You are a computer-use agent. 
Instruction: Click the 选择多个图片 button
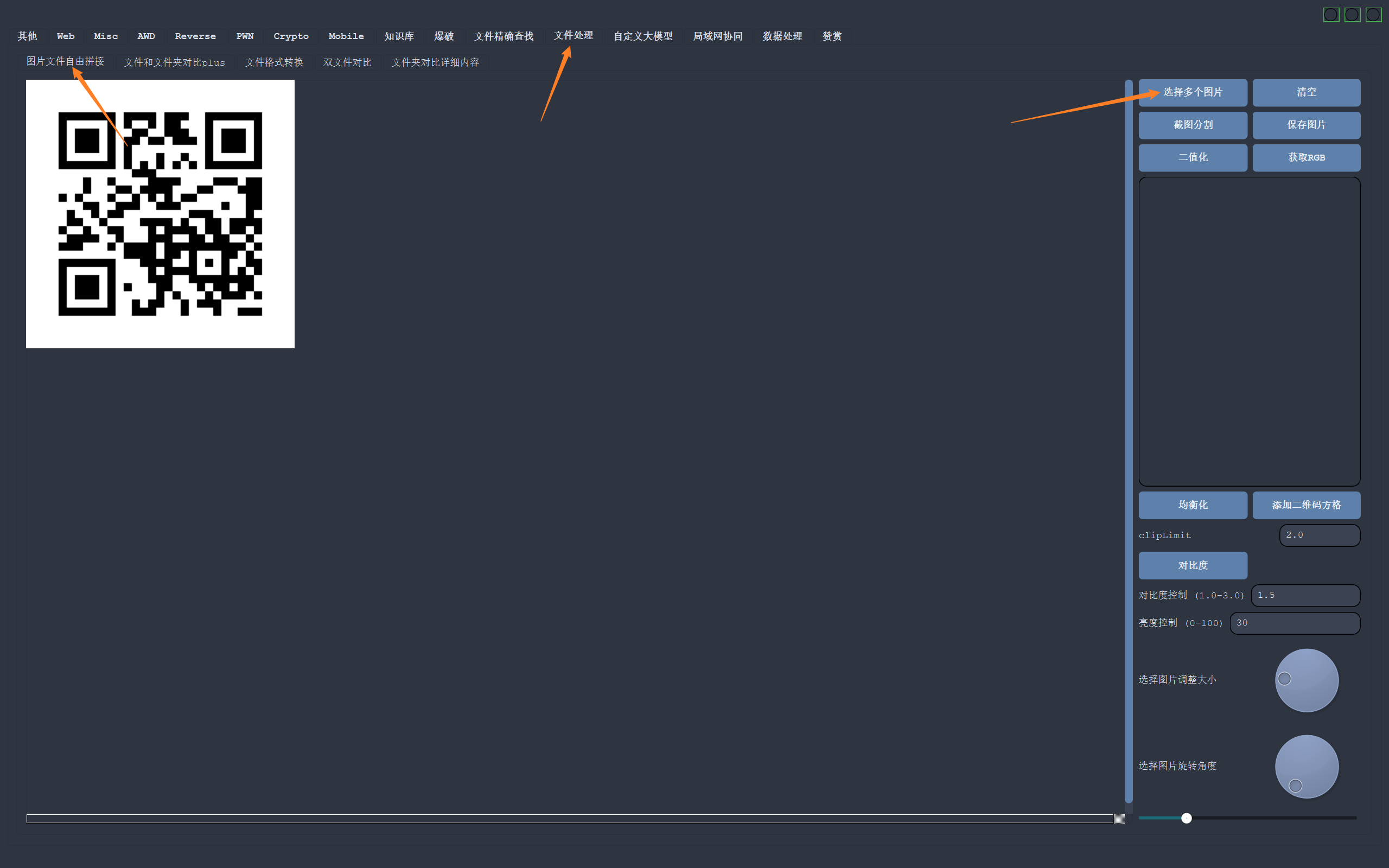(1193, 92)
